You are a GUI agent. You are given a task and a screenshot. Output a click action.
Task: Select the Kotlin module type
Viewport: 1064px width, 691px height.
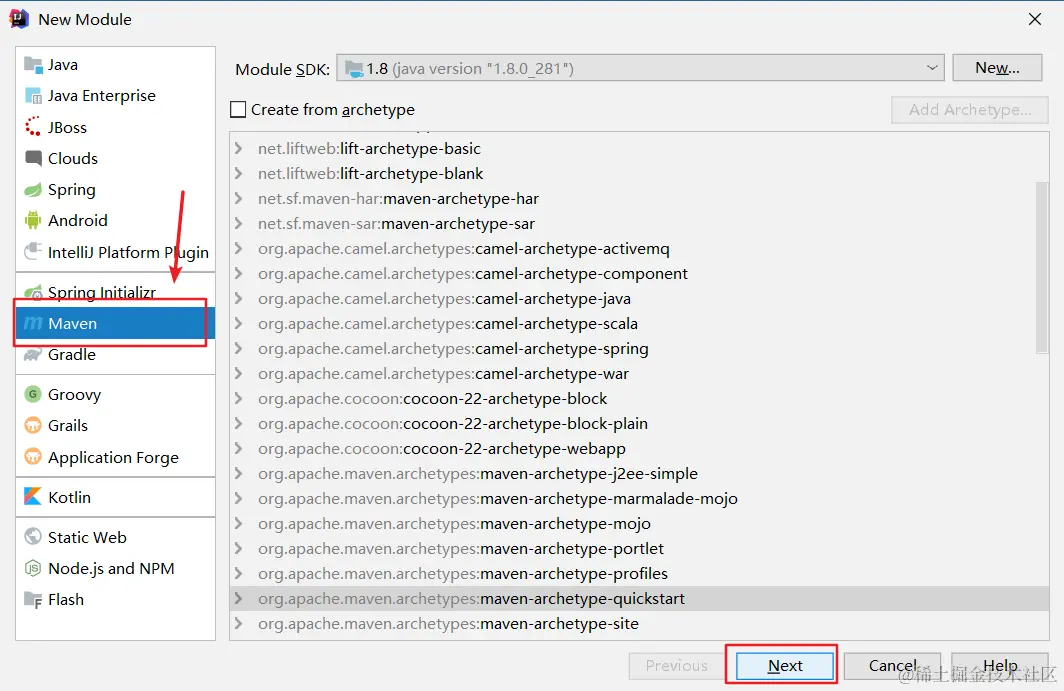(x=115, y=497)
